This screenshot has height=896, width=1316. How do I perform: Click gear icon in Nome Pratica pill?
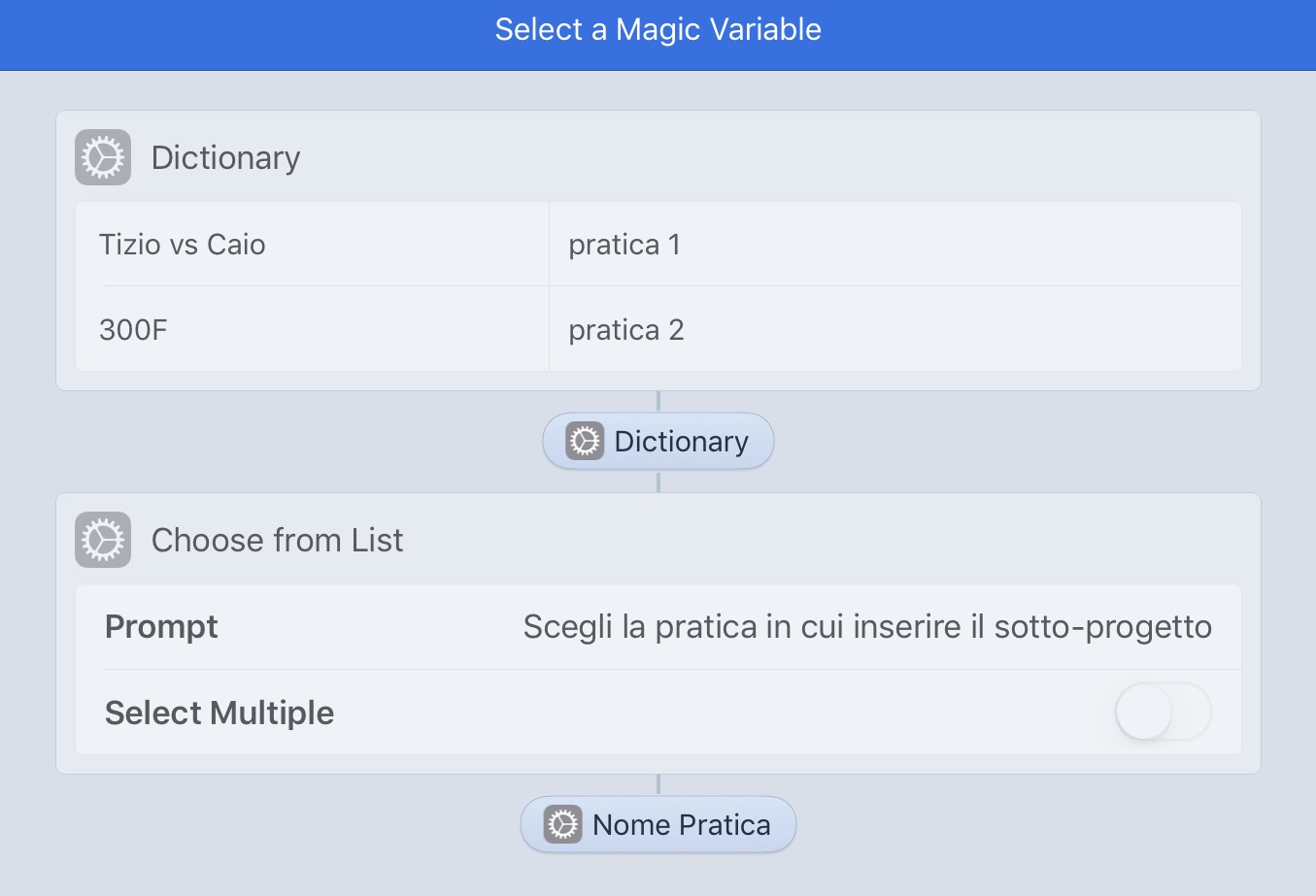pos(562,824)
